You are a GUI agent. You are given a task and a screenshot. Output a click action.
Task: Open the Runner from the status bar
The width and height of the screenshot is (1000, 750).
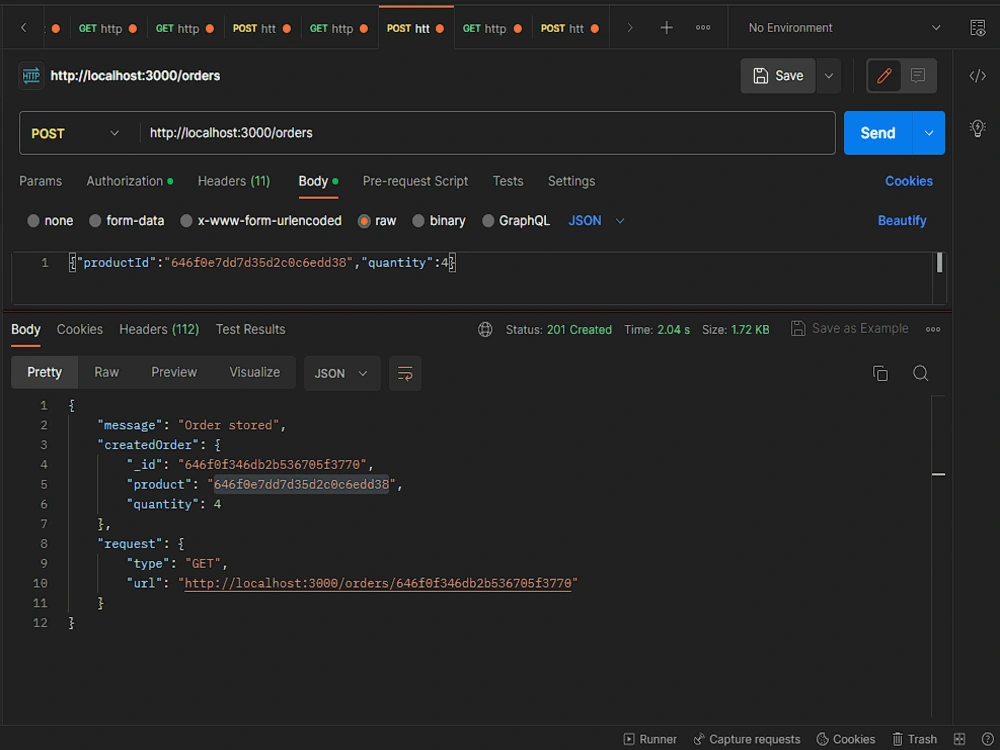649,739
